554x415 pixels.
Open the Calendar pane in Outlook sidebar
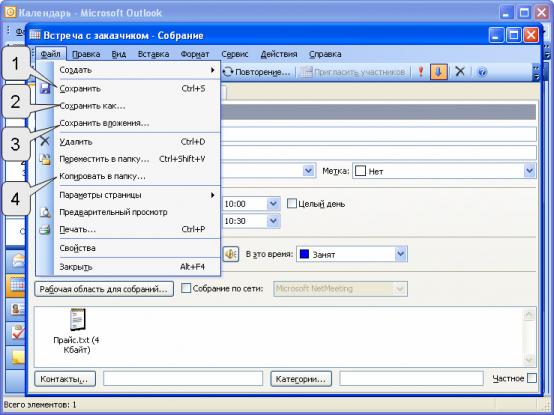point(16,285)
